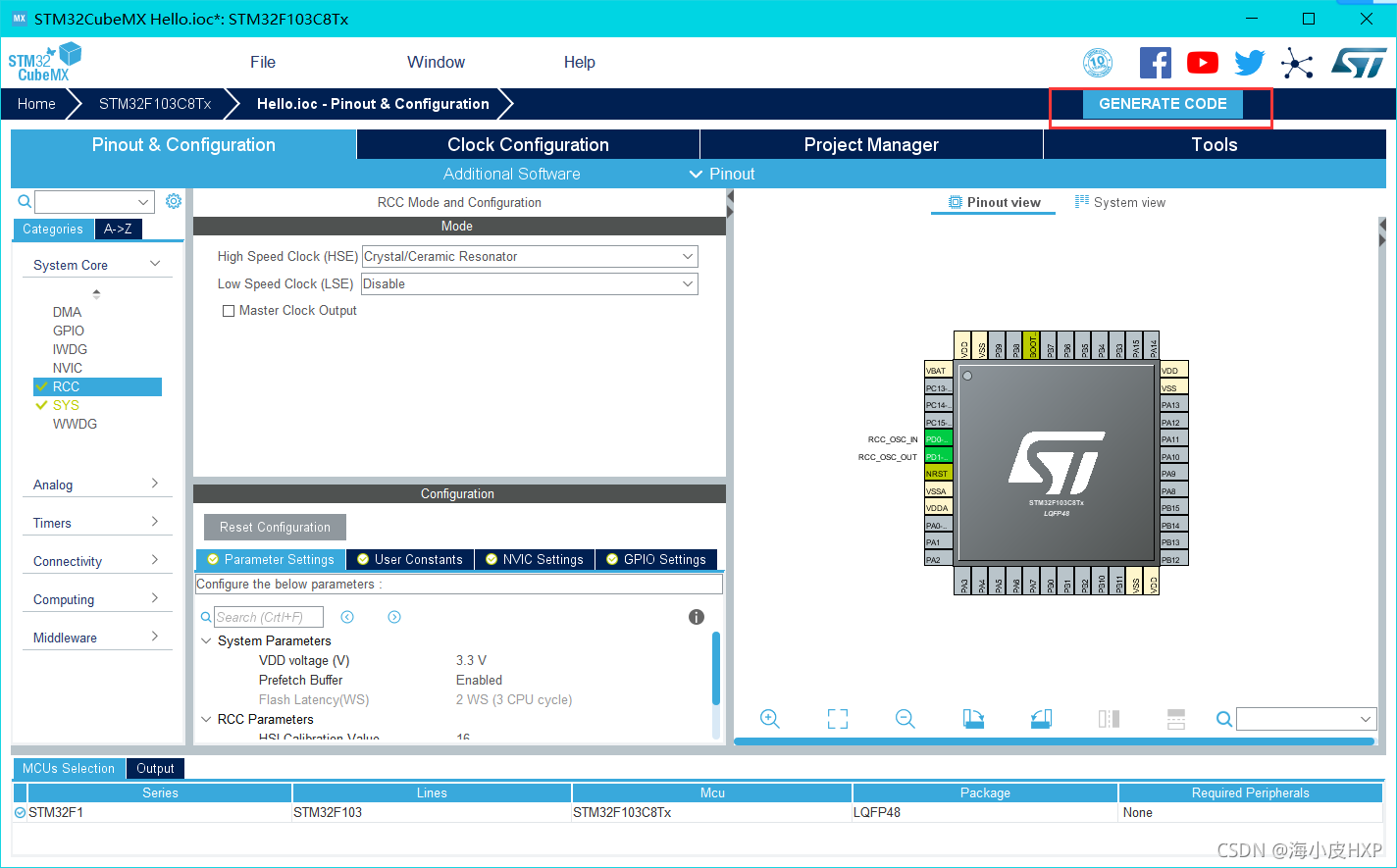Switch to Tools tab
1397x868 pixels.
pyautogui.click(x=1215, y=144)
